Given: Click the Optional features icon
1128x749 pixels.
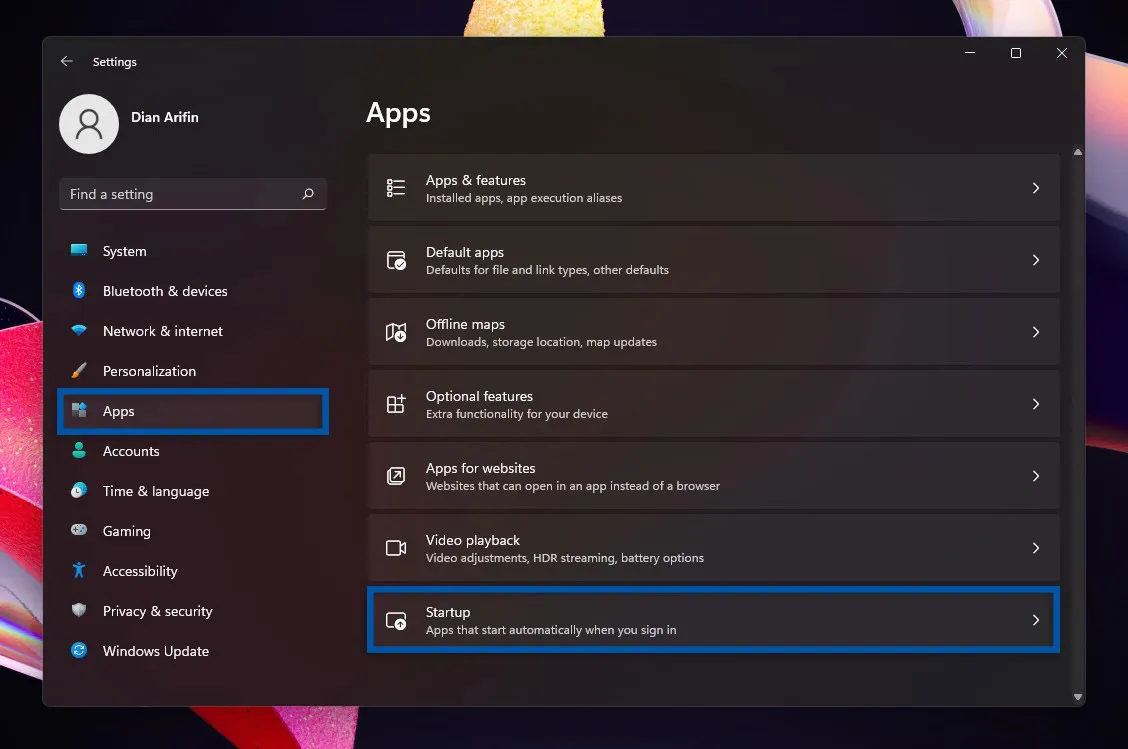Looking at the screenshot, I should pos(396,404).
